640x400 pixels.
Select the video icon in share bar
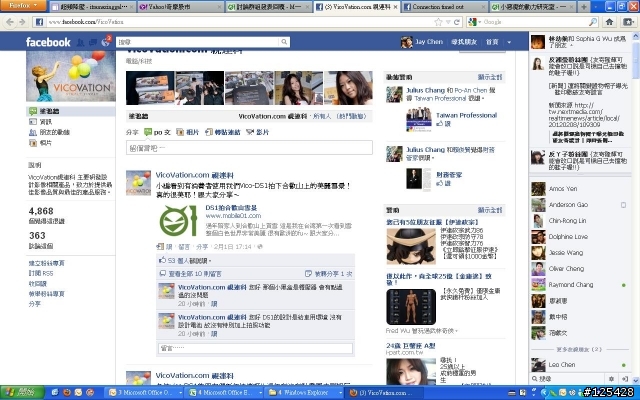(250, 132)
